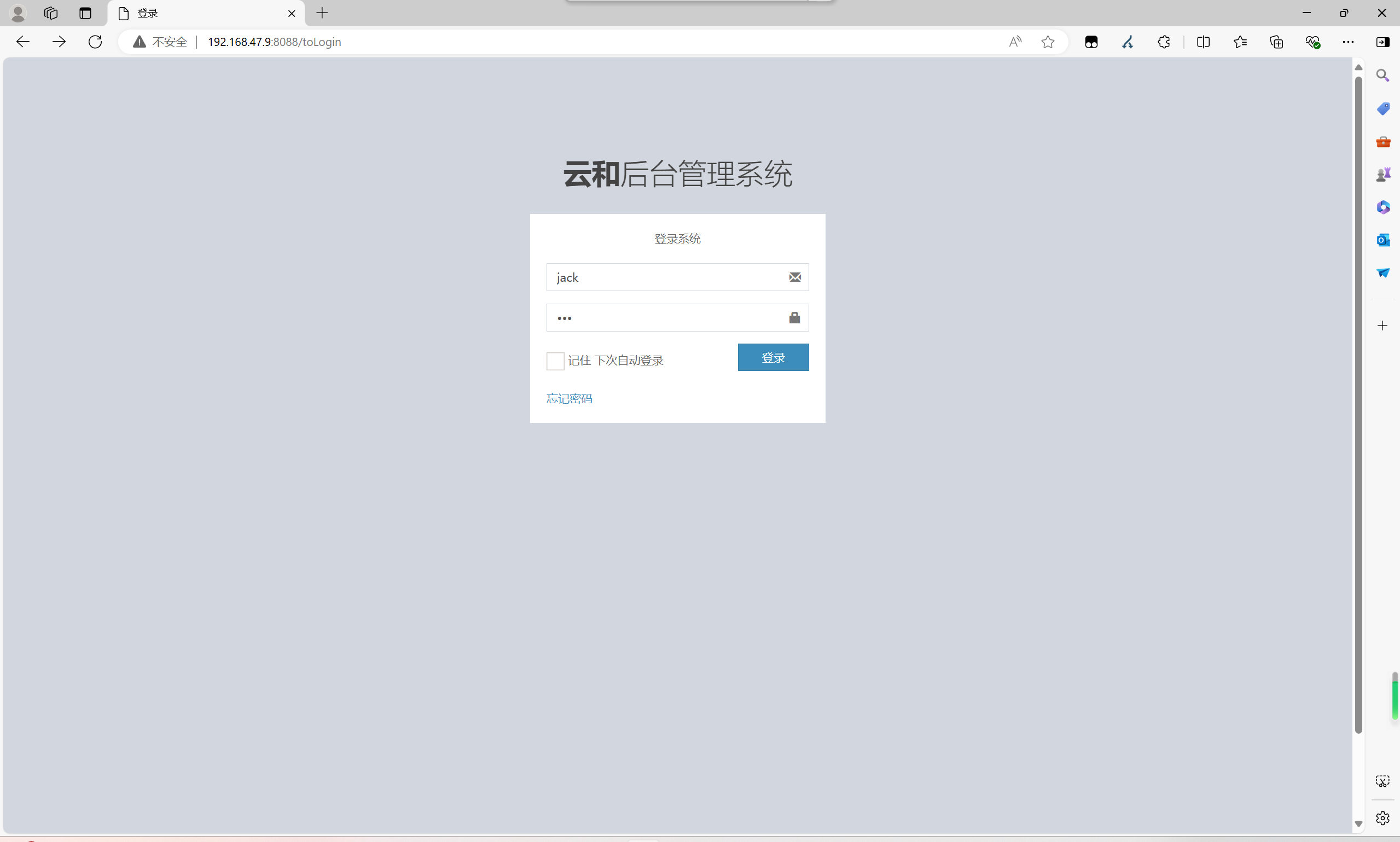Open the 忘记密码 link
This screenshot has height=842, width=1400.
click(x=569, y=398)
